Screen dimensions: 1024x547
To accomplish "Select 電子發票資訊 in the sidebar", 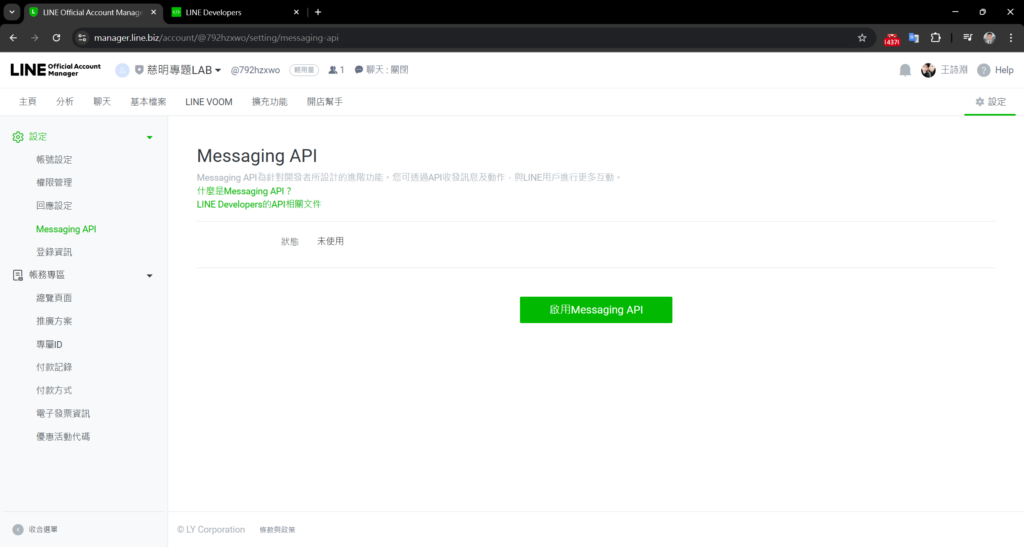I will click(63, 413).
